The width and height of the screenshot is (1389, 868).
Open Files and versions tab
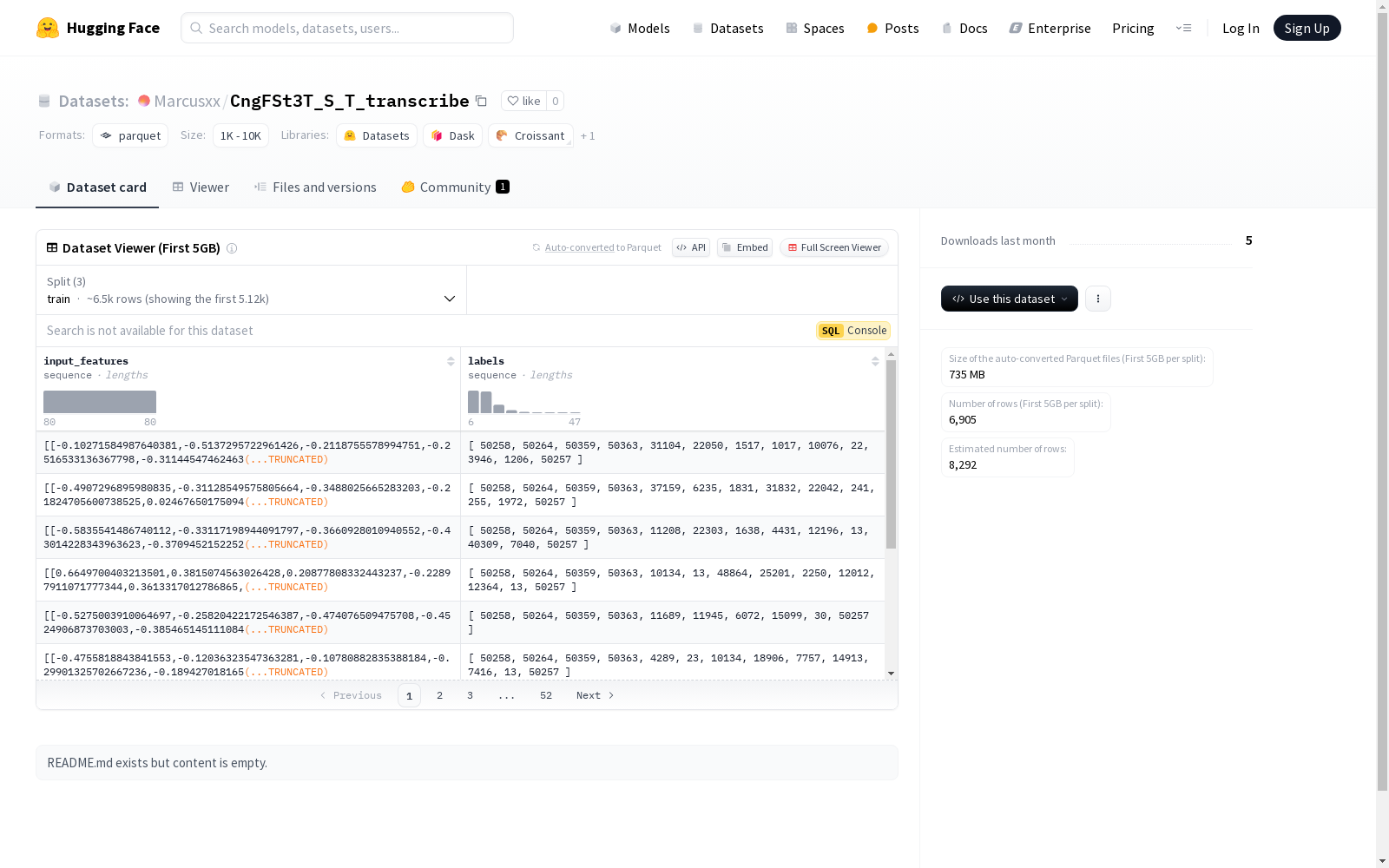pos(315,187)
